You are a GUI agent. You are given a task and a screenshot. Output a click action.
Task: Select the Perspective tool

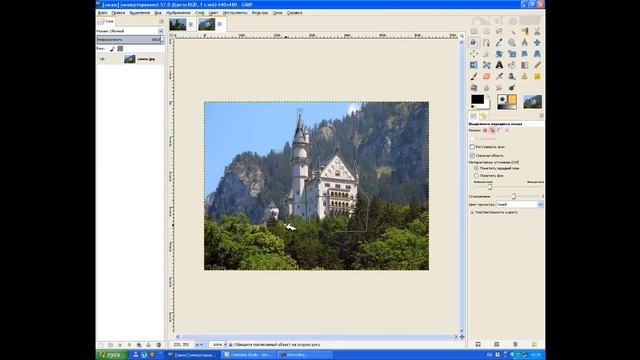point(537,53)
